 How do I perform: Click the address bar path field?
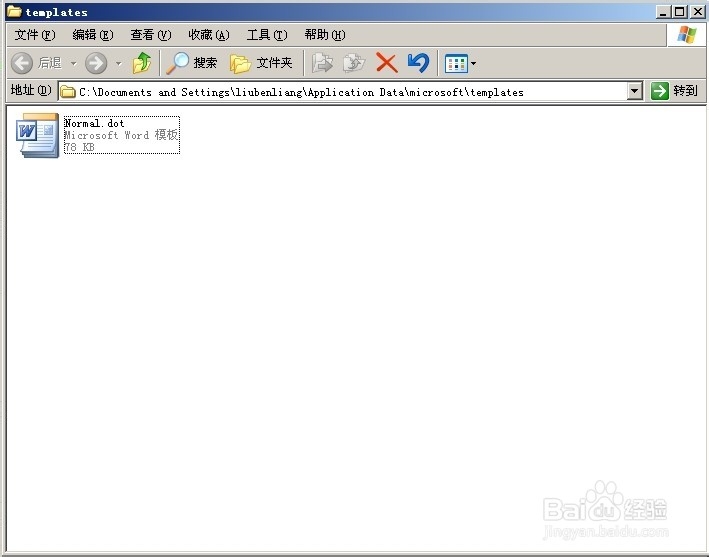344,92
